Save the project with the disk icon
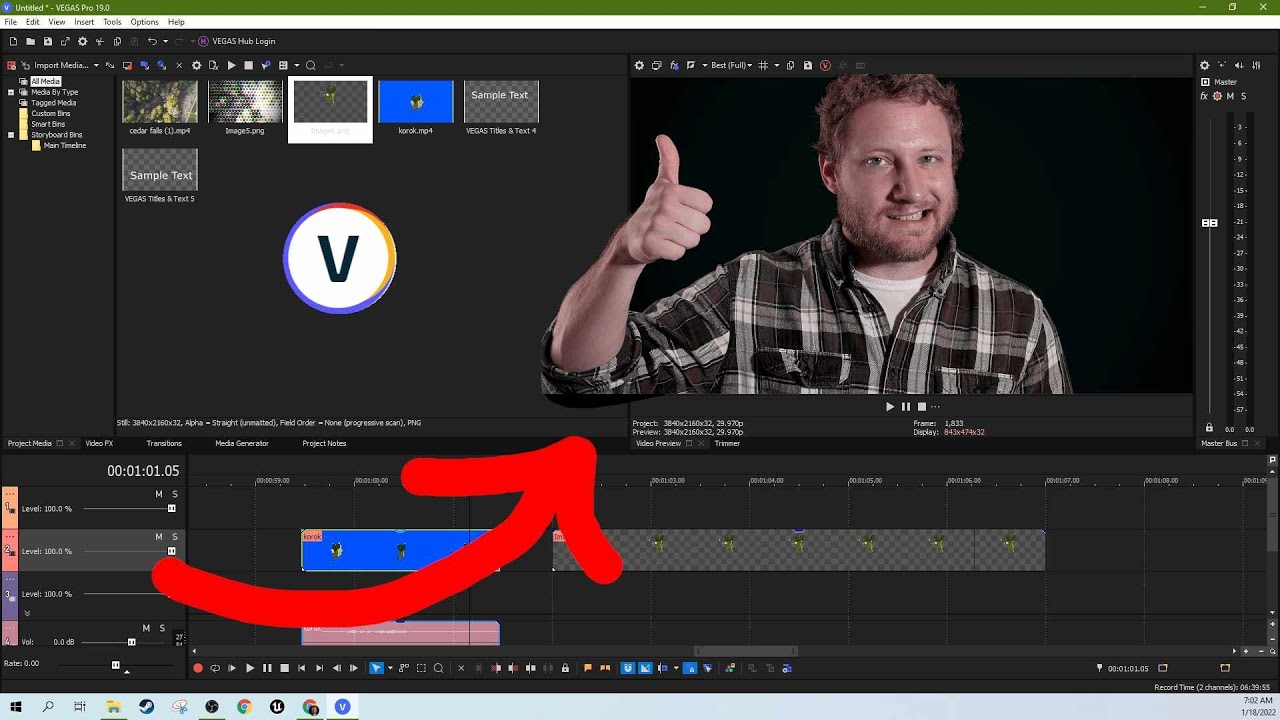This screenshot has height=720, width=1280. click(x=47, y=41)
